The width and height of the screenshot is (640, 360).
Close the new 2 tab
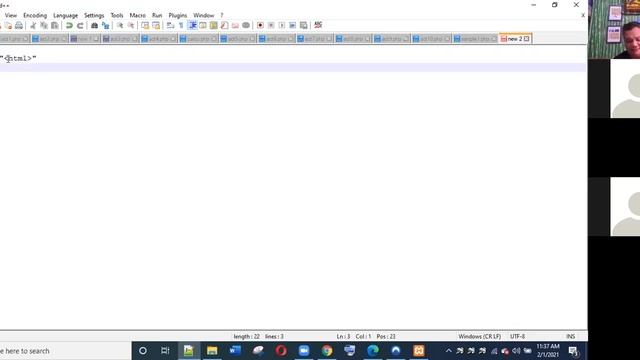point(527,39)
